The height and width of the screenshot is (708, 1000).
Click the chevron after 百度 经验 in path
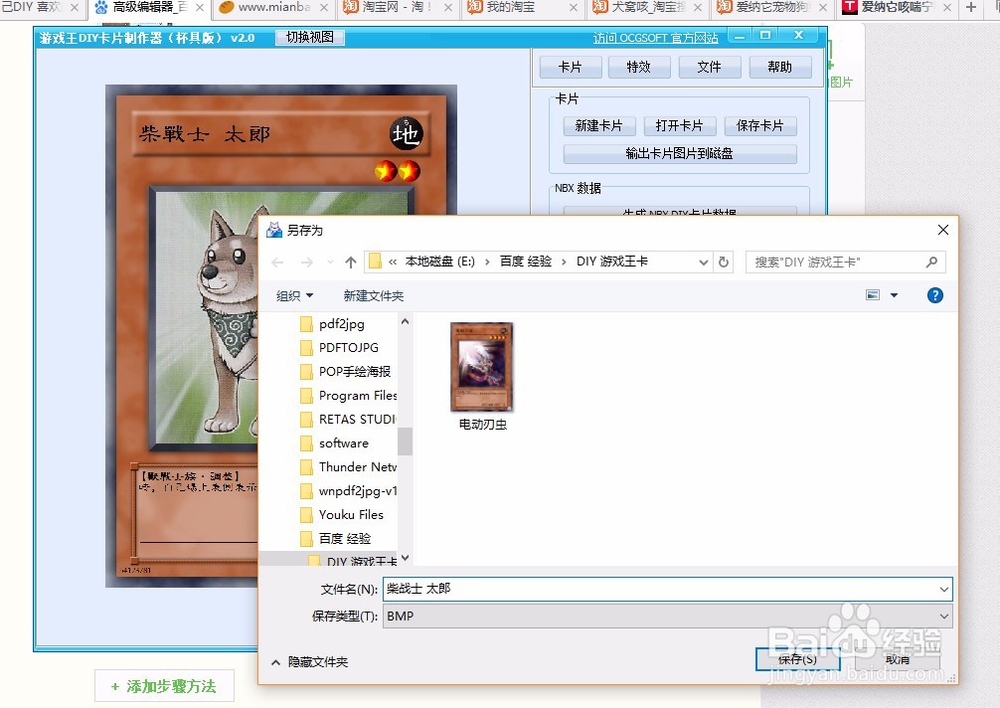pyautogui.click(x=564, y=262)
